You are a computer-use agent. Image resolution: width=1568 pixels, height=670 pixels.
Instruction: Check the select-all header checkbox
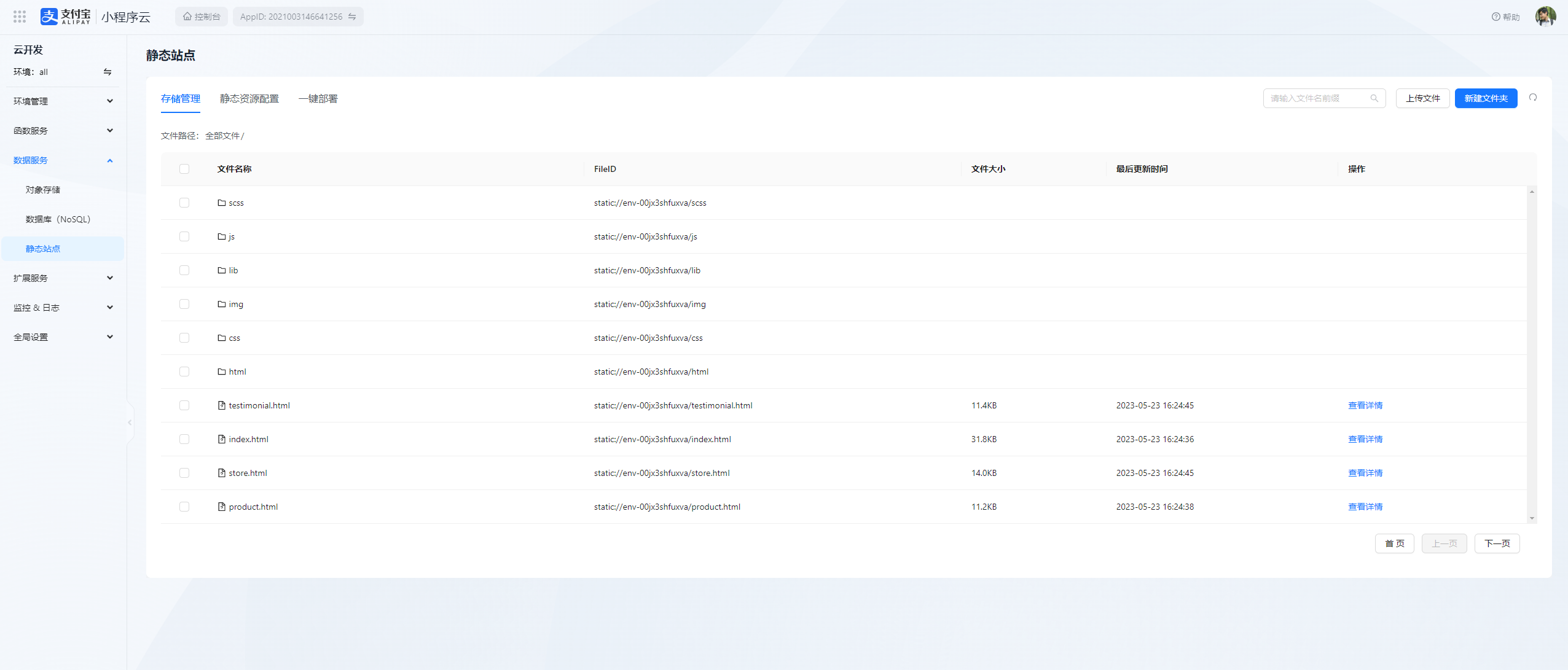coord(184,169)
